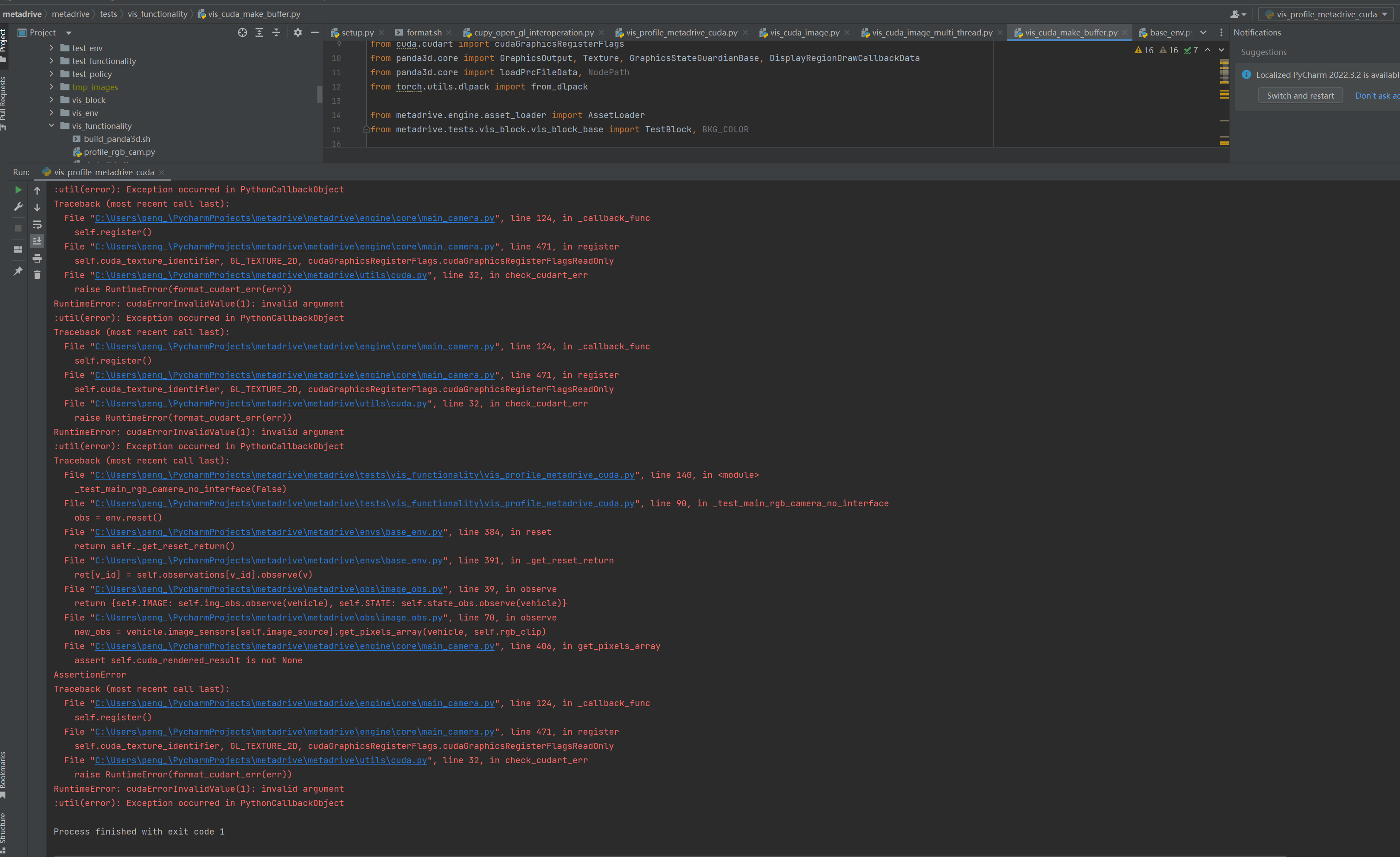
Task: Open run configuration settings with the wrench icon
Action: 18,207
